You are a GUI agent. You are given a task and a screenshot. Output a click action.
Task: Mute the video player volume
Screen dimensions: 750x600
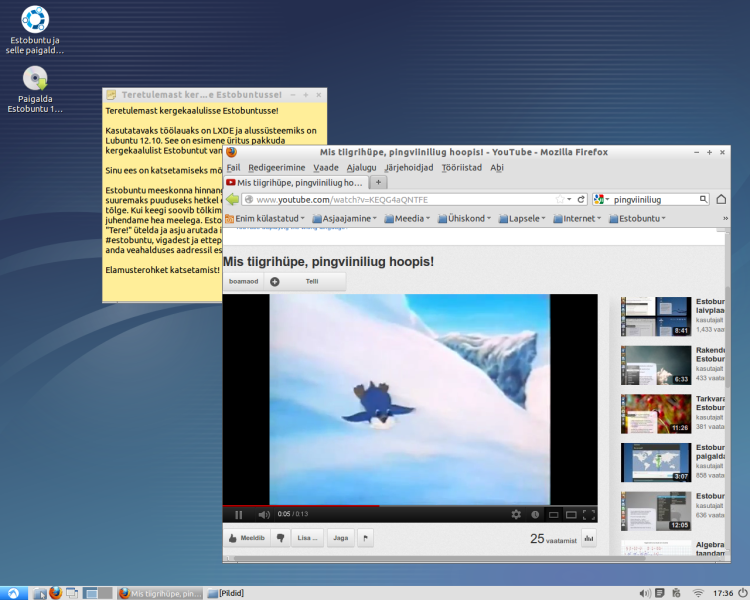[264, 515]
